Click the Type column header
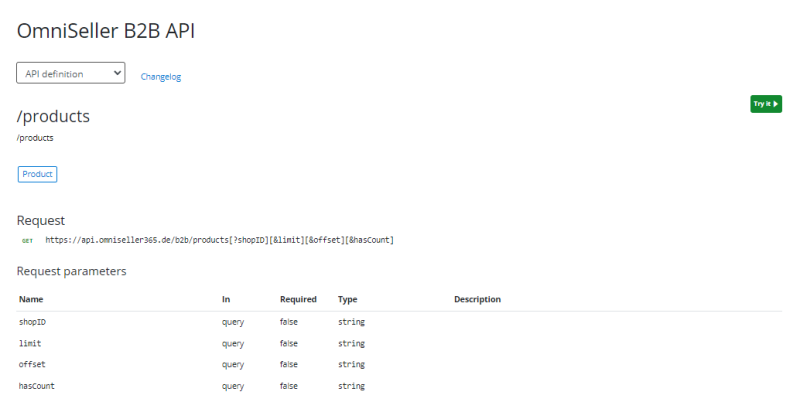The height and width of the screenshot is (402, 800). pos(347,299)
